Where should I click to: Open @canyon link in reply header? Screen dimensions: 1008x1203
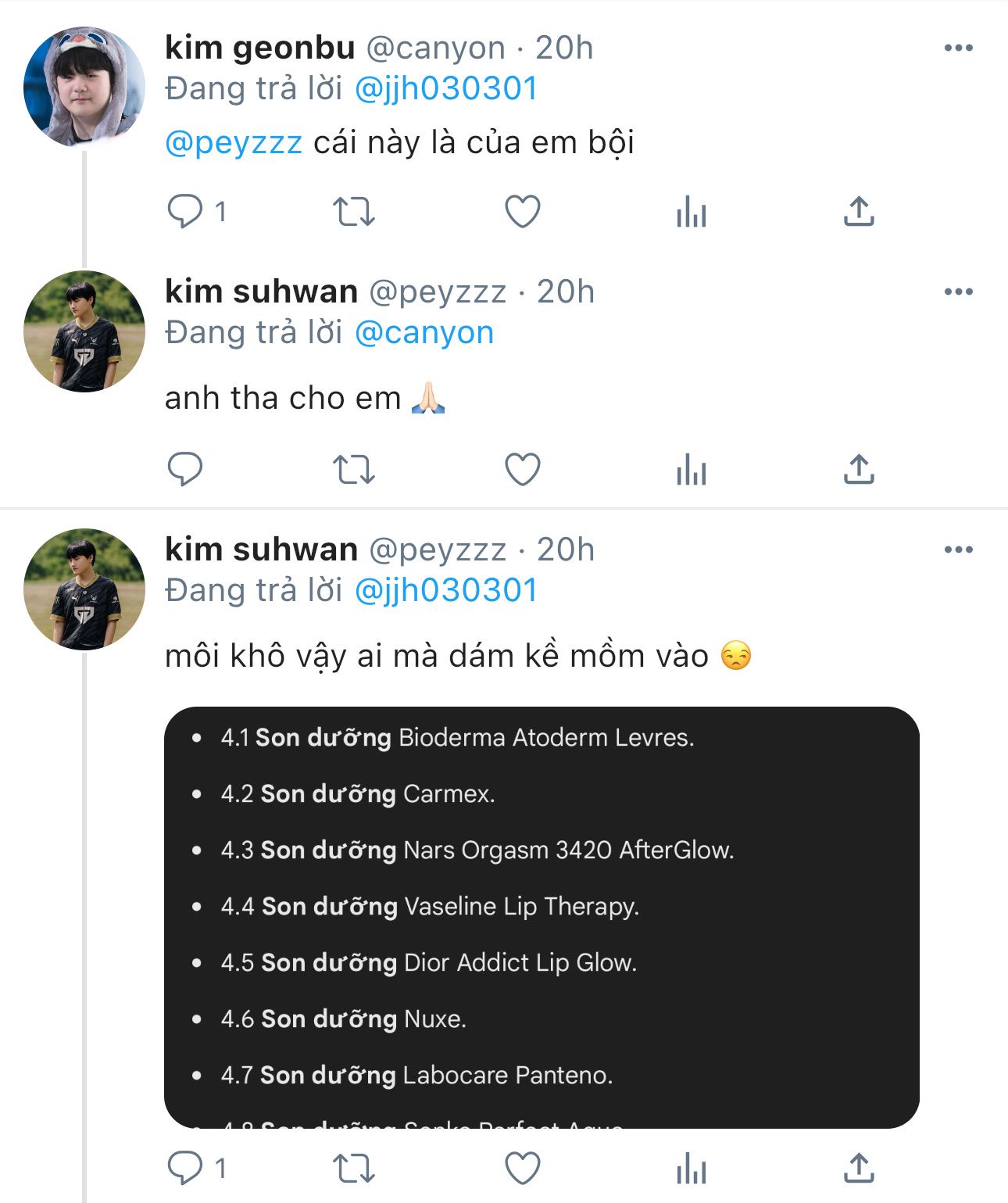click(424, 333)
